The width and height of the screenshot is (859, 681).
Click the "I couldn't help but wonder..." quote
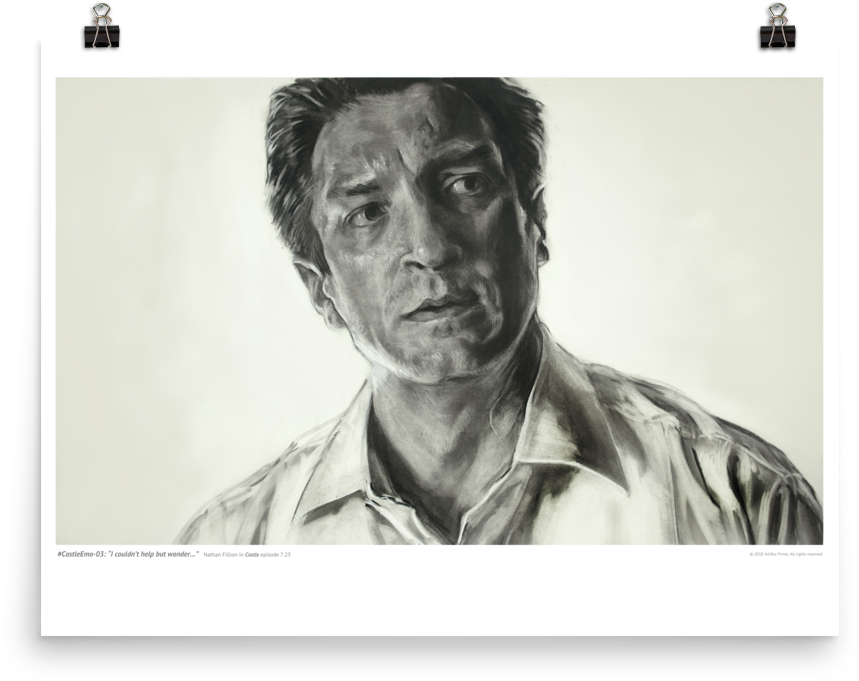[x=152, y=553]
